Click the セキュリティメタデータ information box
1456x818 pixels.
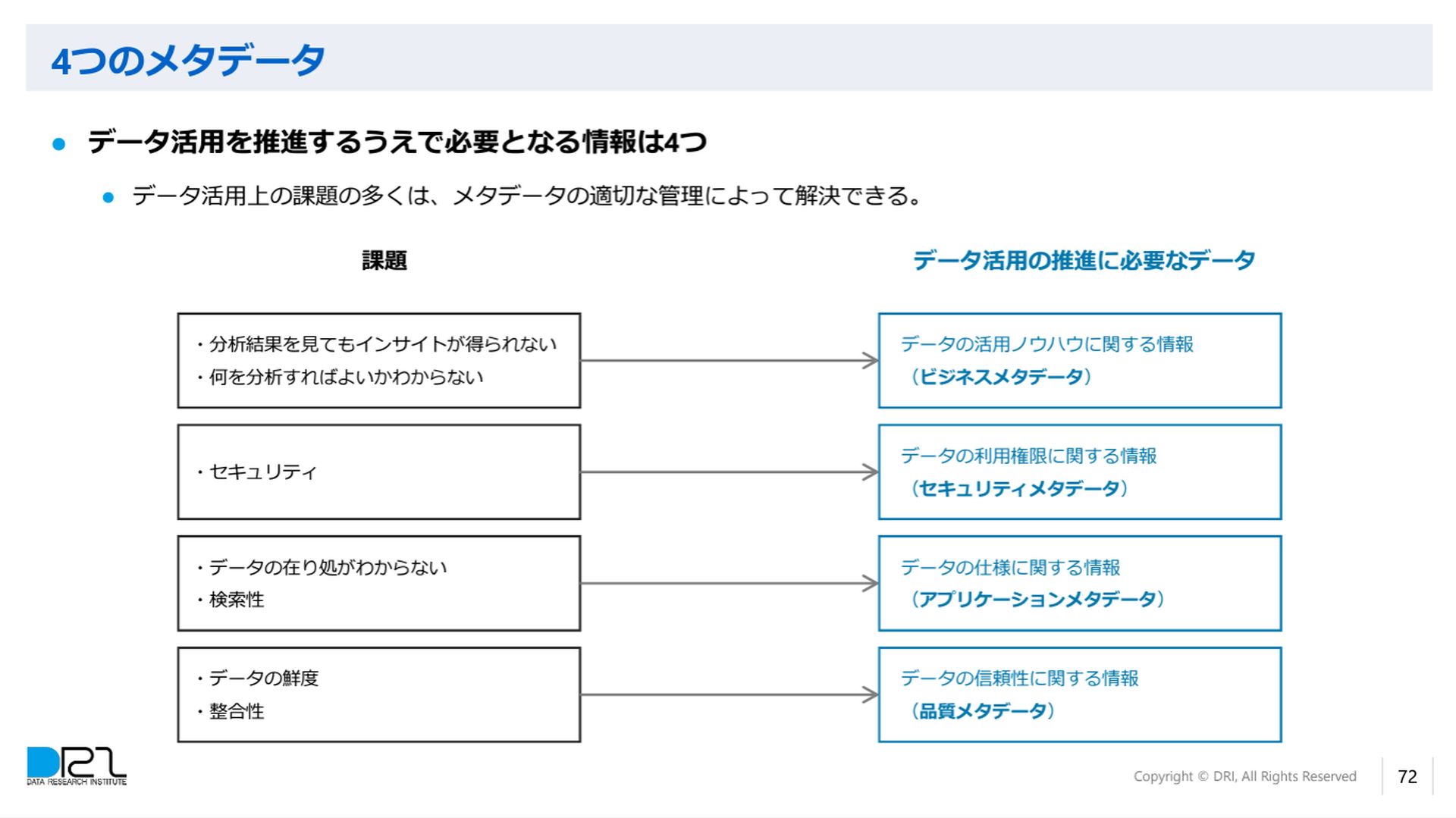pos(1080,472)
